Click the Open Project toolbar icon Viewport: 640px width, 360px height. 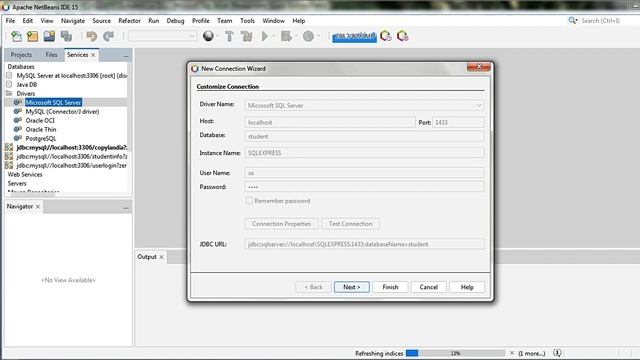point(49,36)
